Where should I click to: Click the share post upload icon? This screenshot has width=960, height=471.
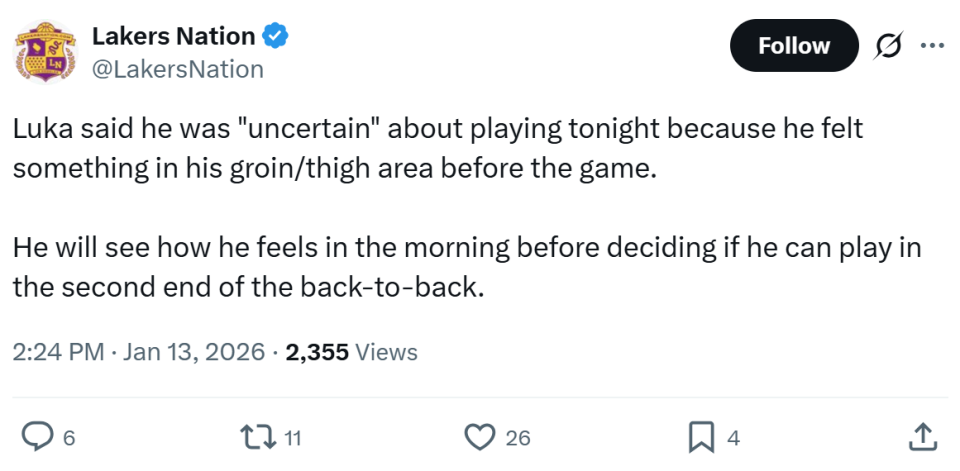(924, 436)
